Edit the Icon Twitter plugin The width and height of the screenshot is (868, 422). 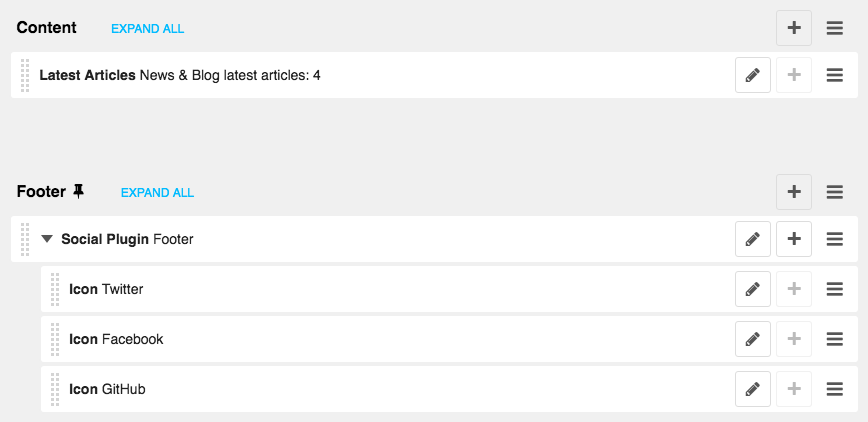[752, 289]
